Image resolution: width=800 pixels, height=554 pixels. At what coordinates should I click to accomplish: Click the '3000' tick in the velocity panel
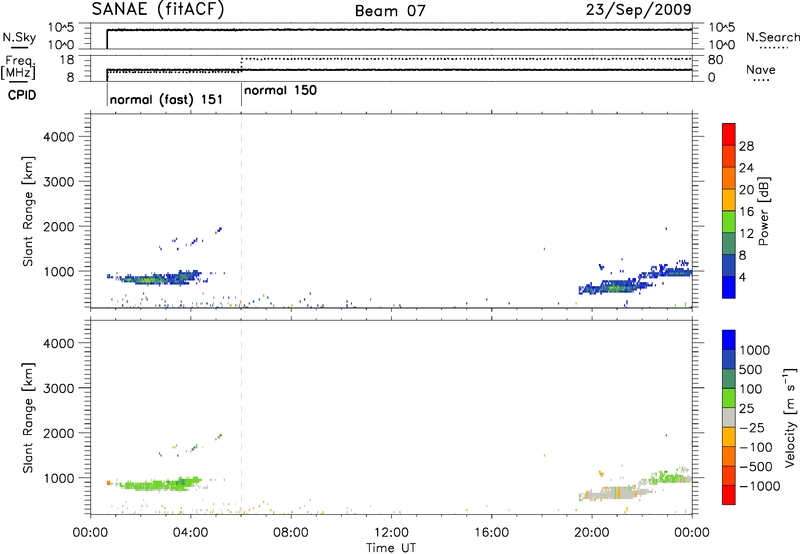click(59, 388)
